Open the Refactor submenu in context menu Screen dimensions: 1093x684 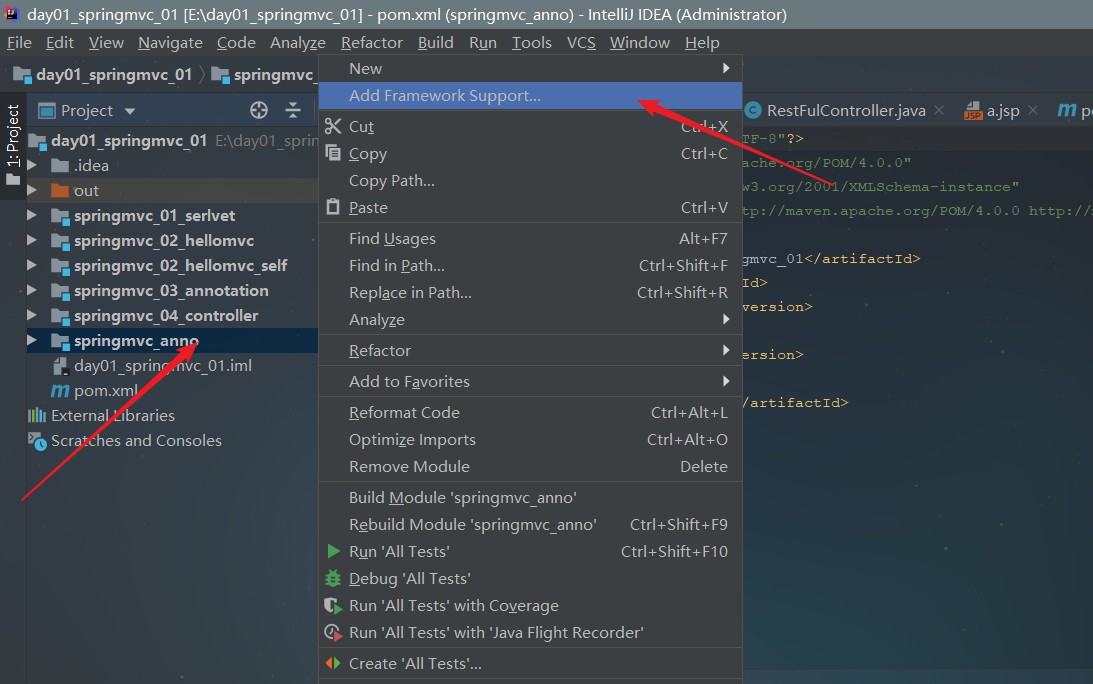pyautogui.click(x=530, y=350)
